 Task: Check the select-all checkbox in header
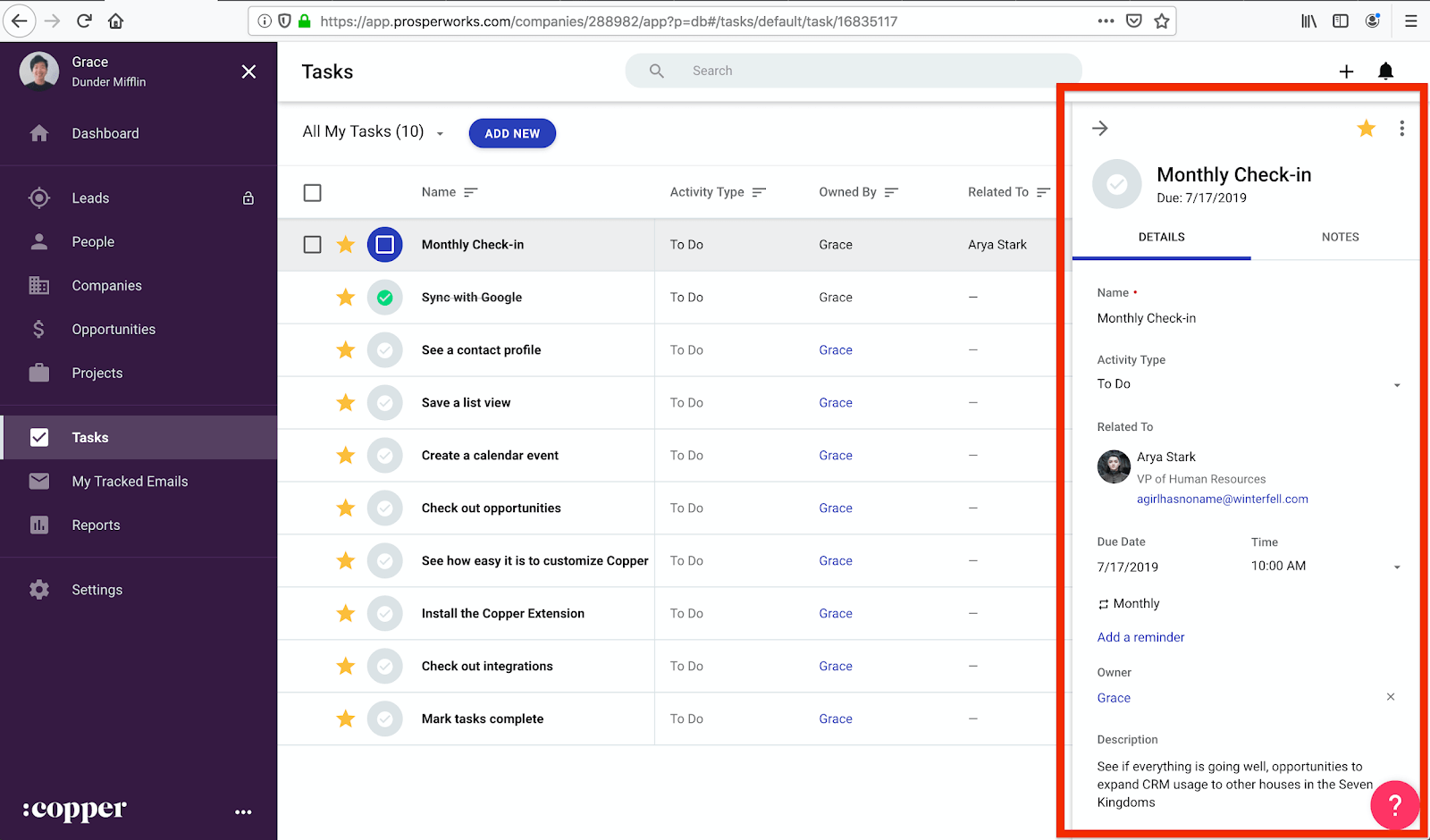(312, 192)
